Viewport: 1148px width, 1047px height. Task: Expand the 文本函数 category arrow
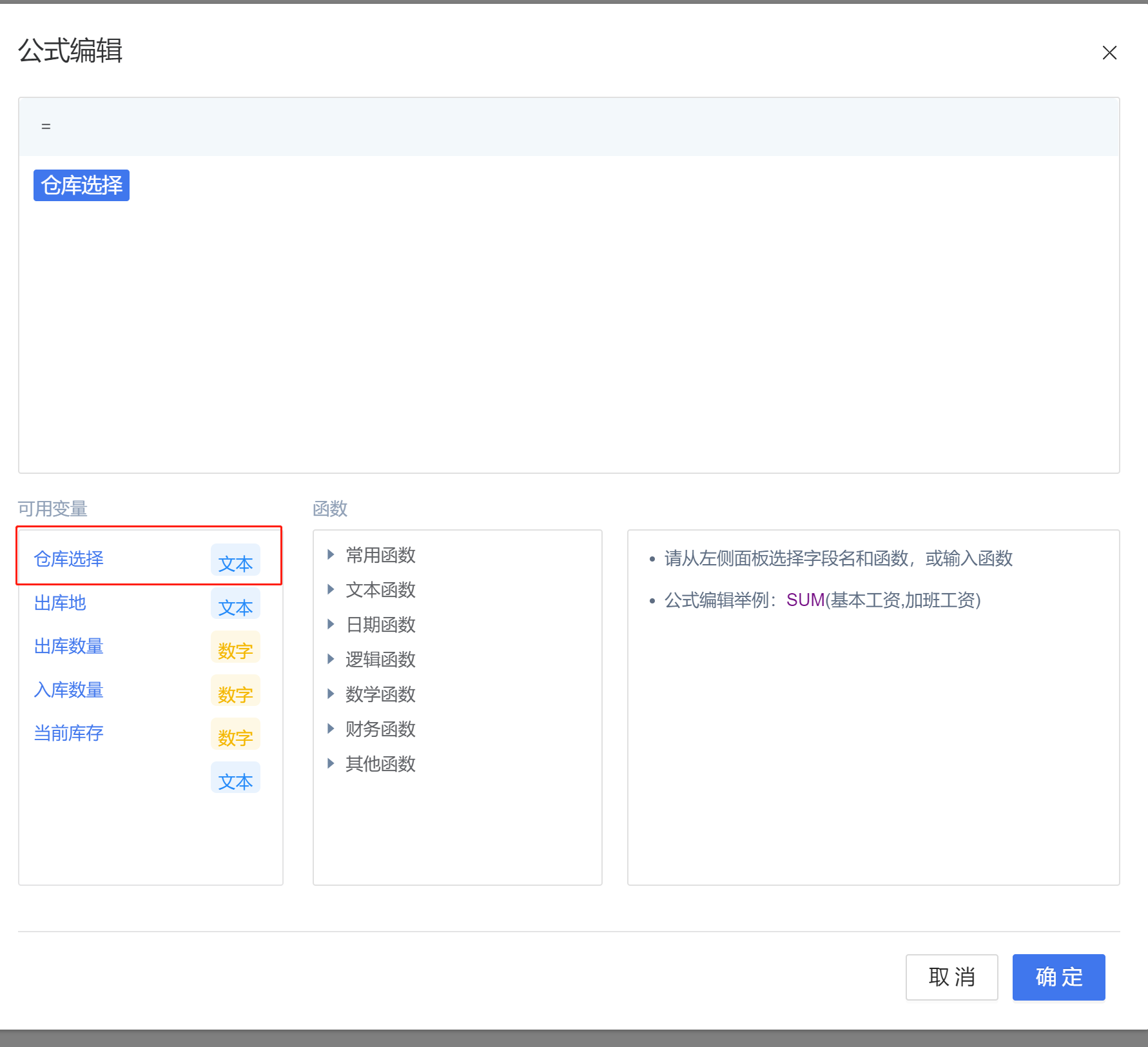click(x=331, y=589)
